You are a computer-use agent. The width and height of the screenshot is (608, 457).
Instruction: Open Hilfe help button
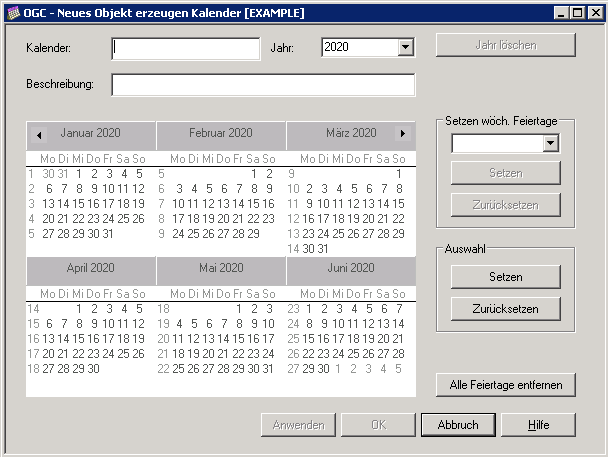pyautogui.click(x=538, y=425)
